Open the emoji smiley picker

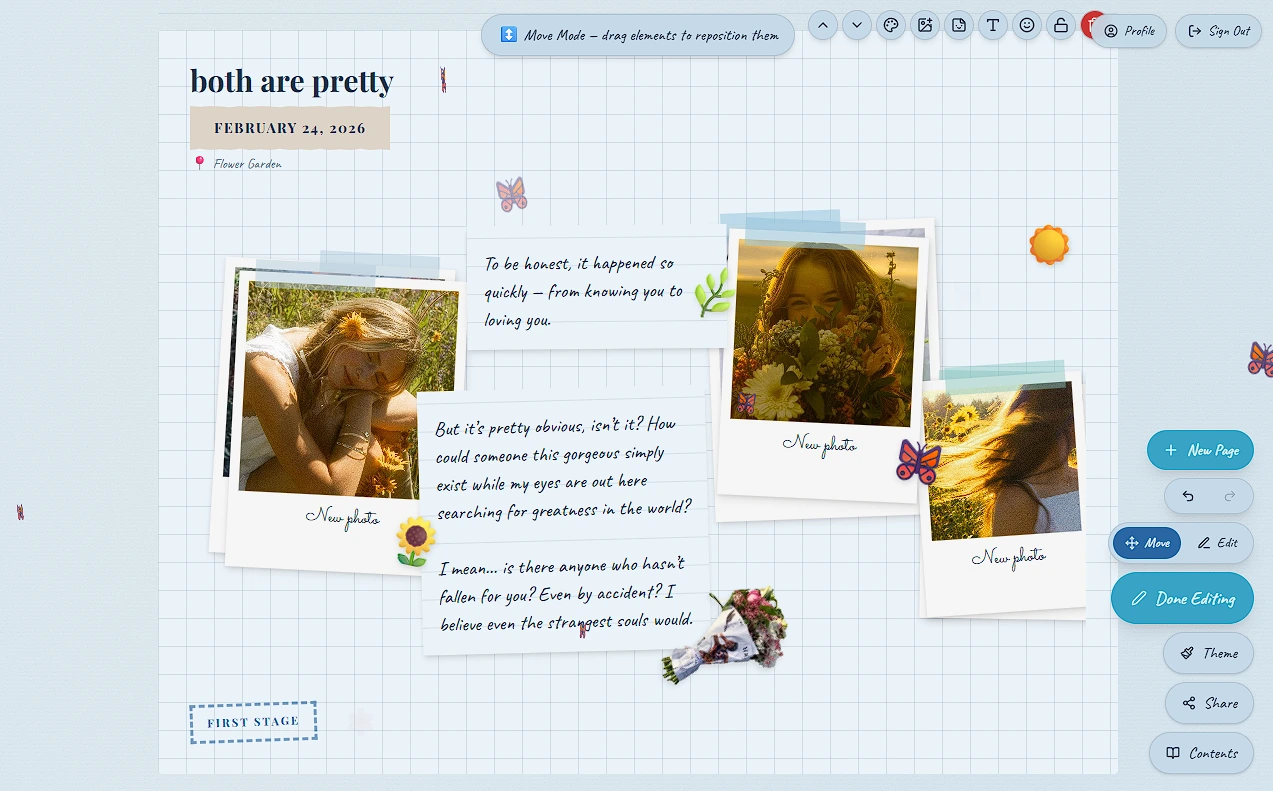pyautogui.click(x=1027, y=25)
